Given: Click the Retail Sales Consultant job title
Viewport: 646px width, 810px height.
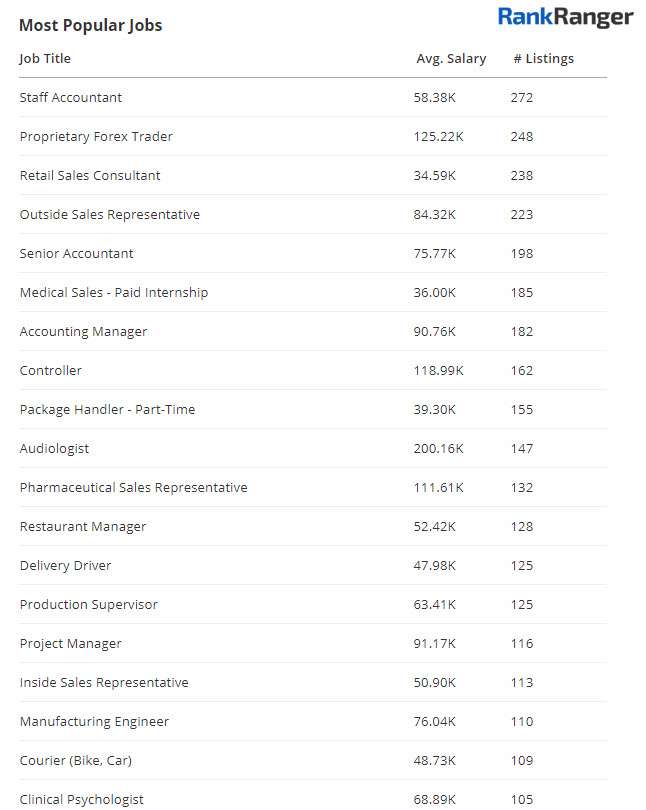Looking at the screenshot, I should tap(90, 175).
